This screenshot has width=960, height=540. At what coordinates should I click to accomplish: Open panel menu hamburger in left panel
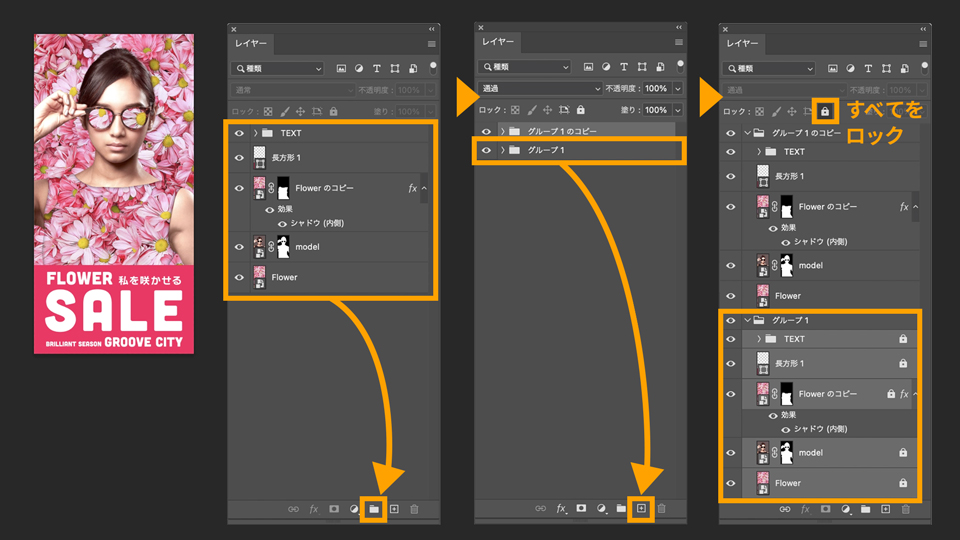(432, 44)
